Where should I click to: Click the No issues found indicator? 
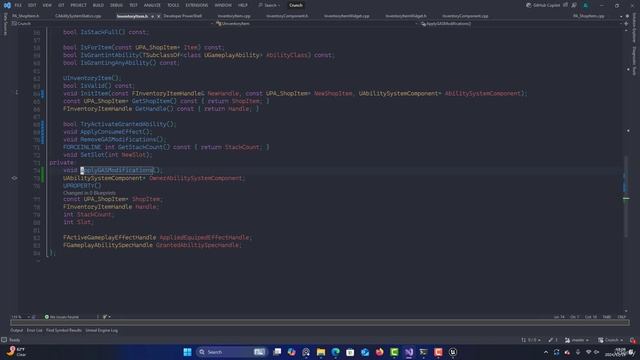62,317
